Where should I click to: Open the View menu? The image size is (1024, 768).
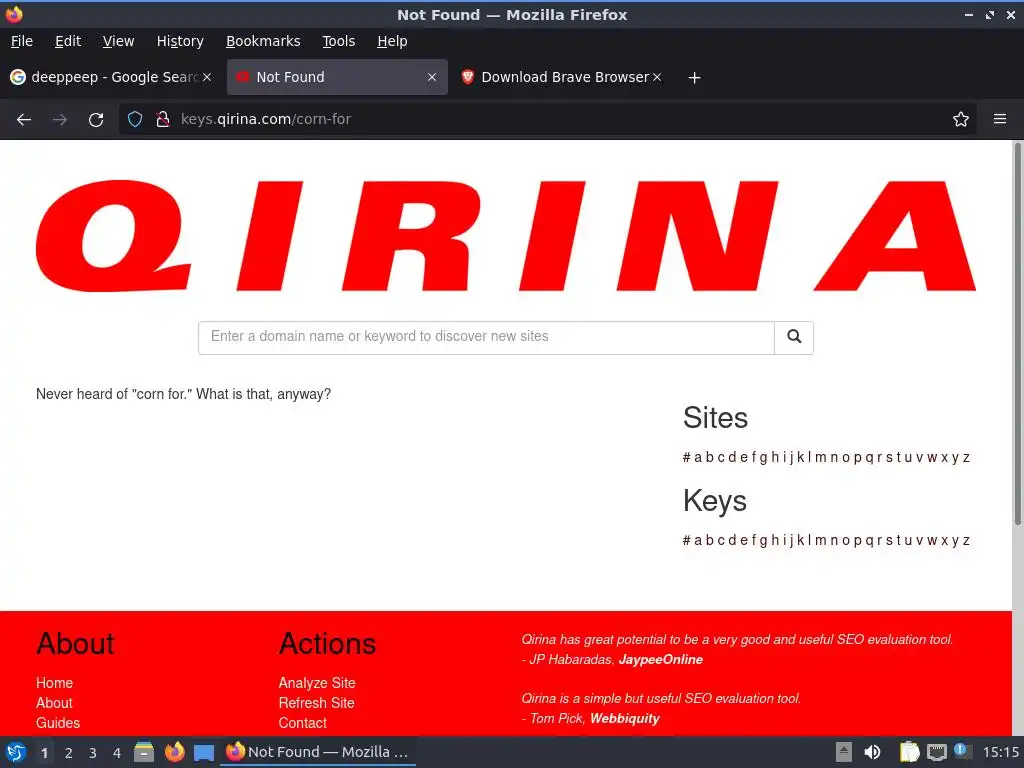click(x=118, y=41)
